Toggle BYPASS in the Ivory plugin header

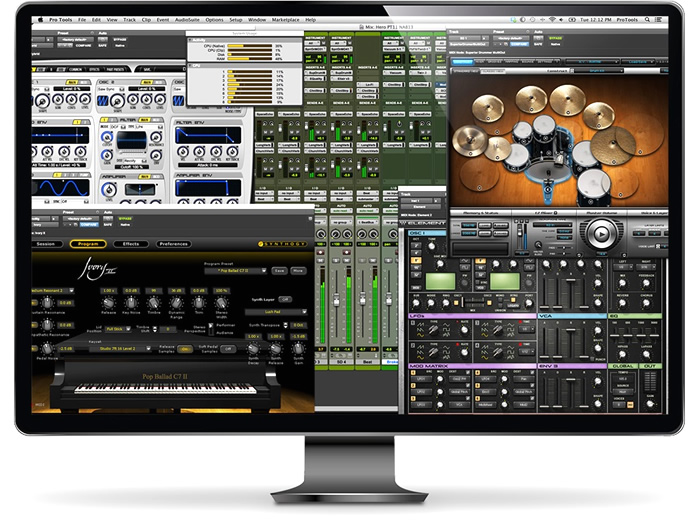(x=125, y=219)
